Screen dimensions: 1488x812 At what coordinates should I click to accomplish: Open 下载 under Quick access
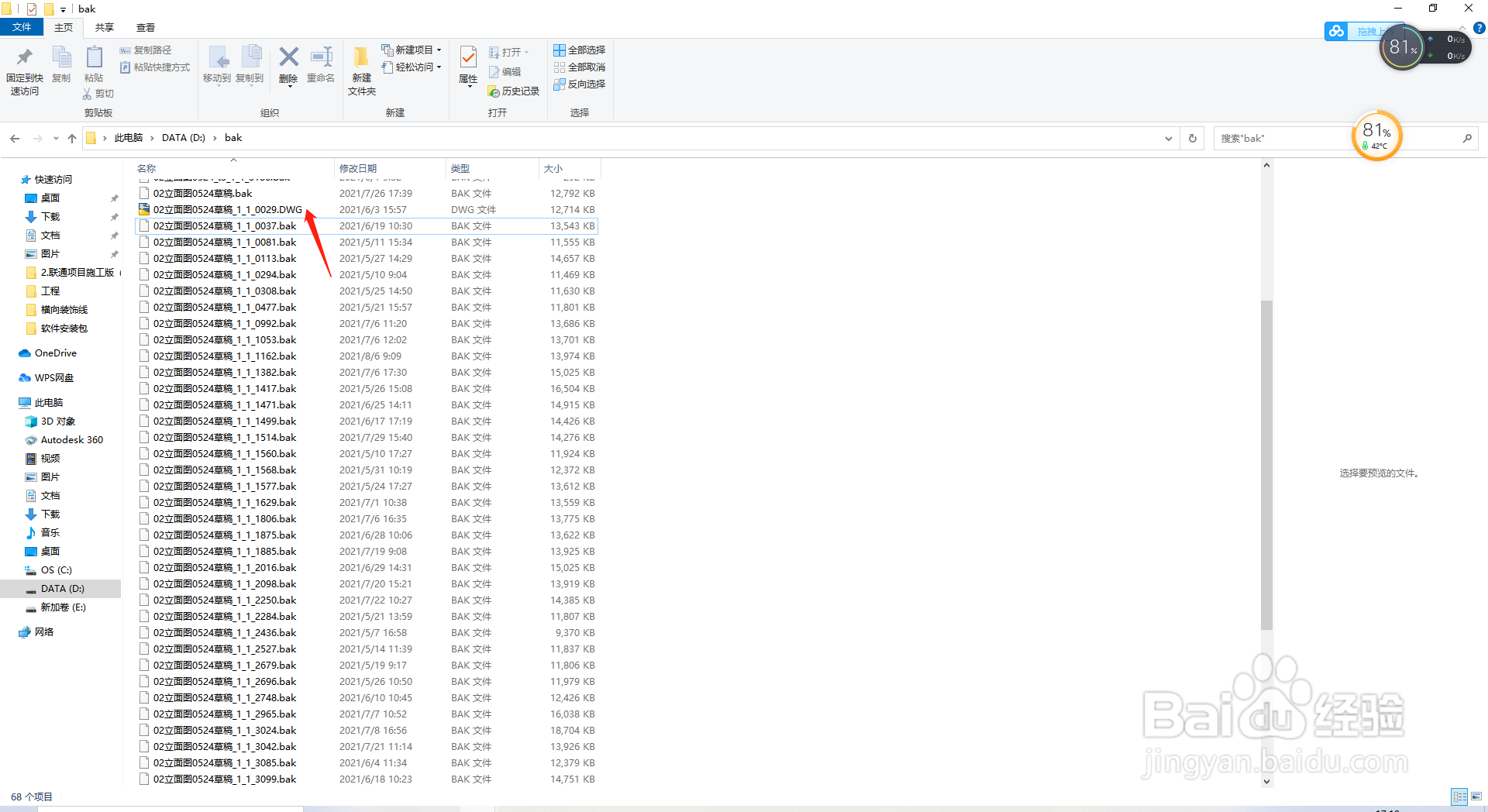point(50,217)
